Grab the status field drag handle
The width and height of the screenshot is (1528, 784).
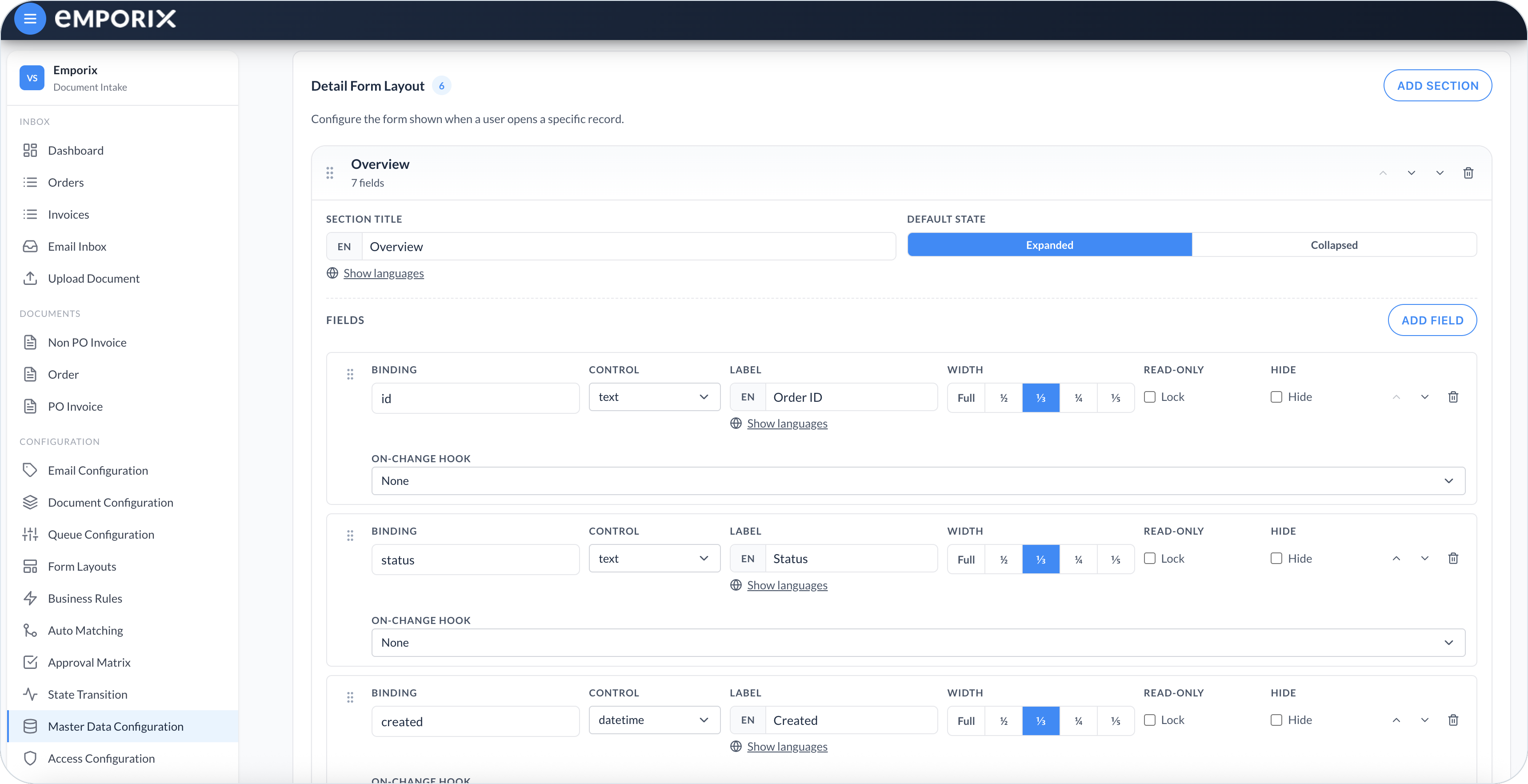tap(350, 536)
